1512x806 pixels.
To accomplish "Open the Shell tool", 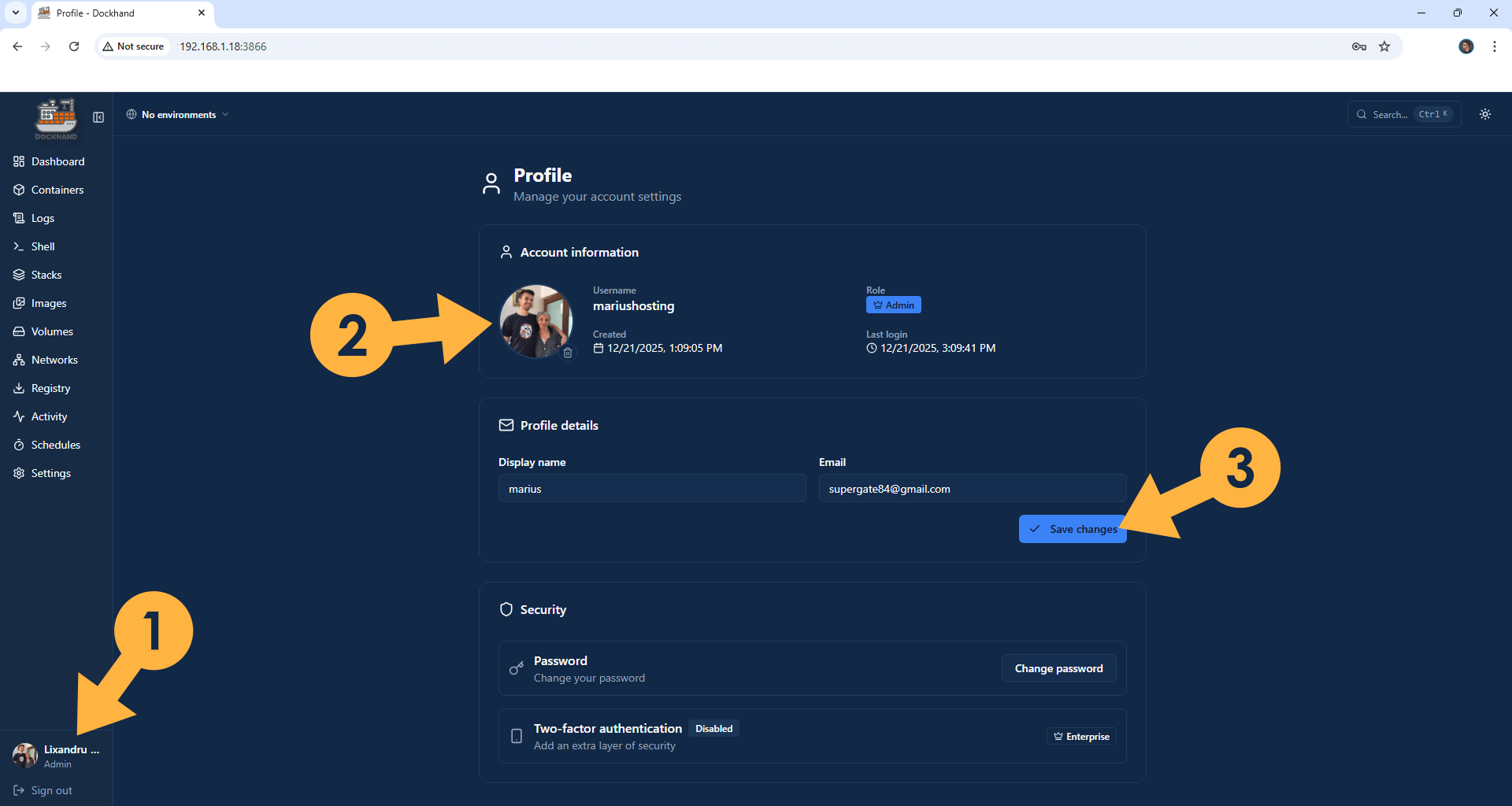I will coord(43,246).
